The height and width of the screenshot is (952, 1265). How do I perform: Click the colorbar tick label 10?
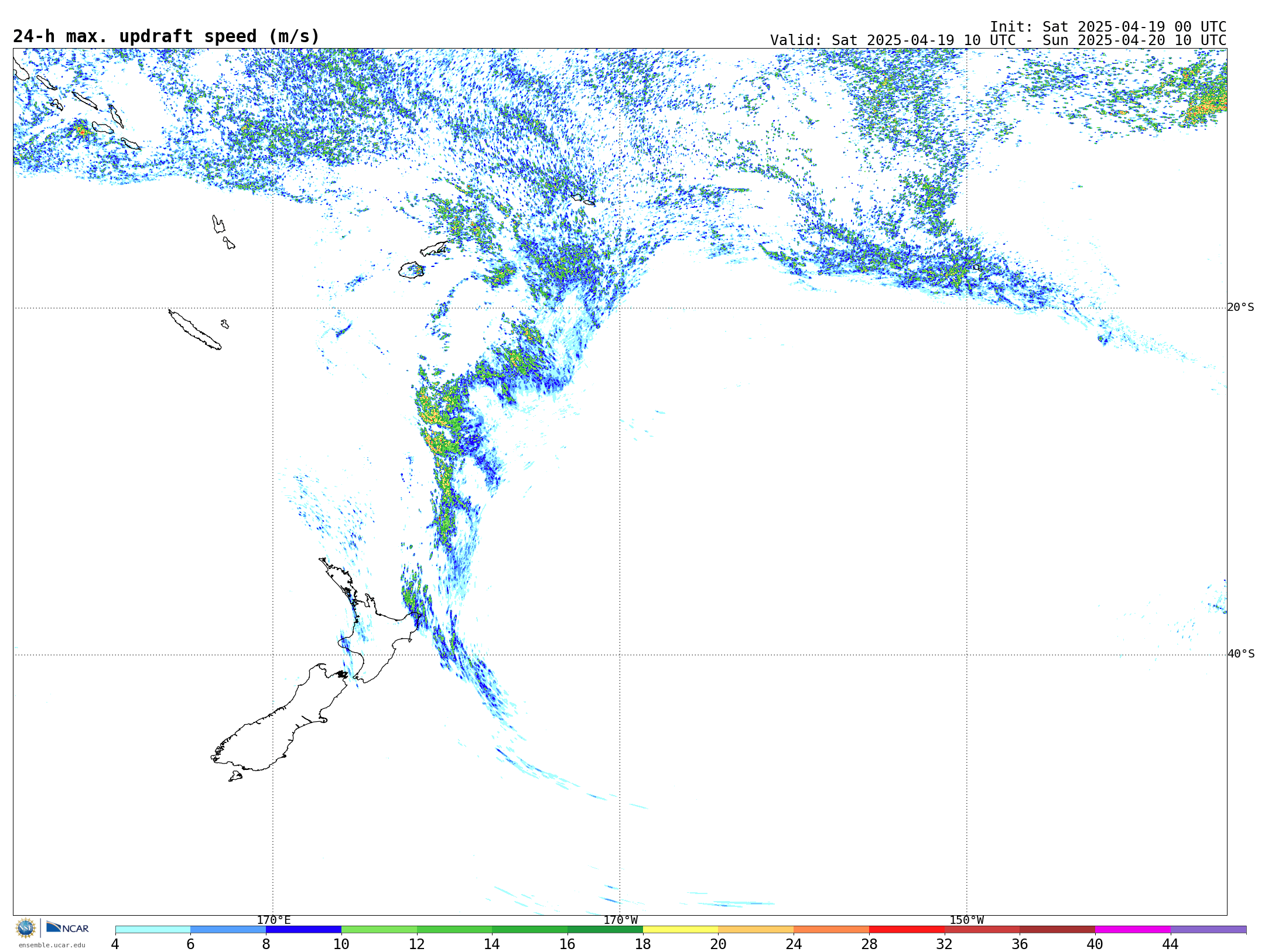click(341, 944)
